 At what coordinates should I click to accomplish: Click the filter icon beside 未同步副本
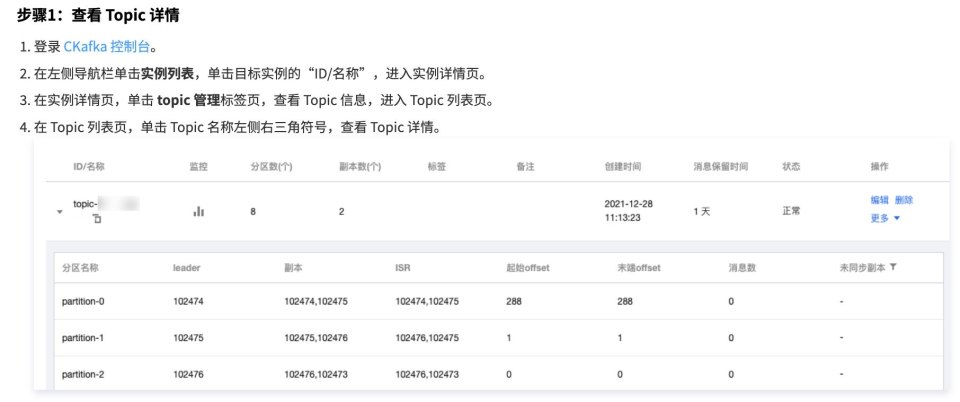[893, 268]
